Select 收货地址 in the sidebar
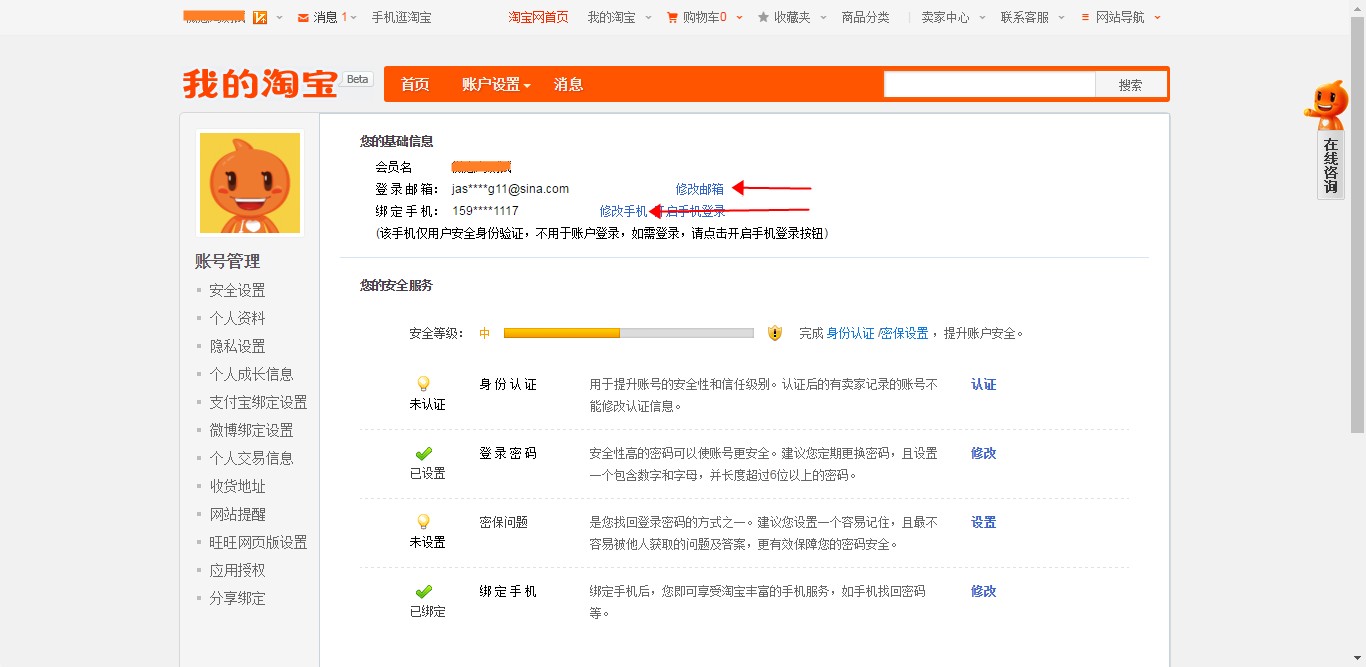 tap(237, 486)
